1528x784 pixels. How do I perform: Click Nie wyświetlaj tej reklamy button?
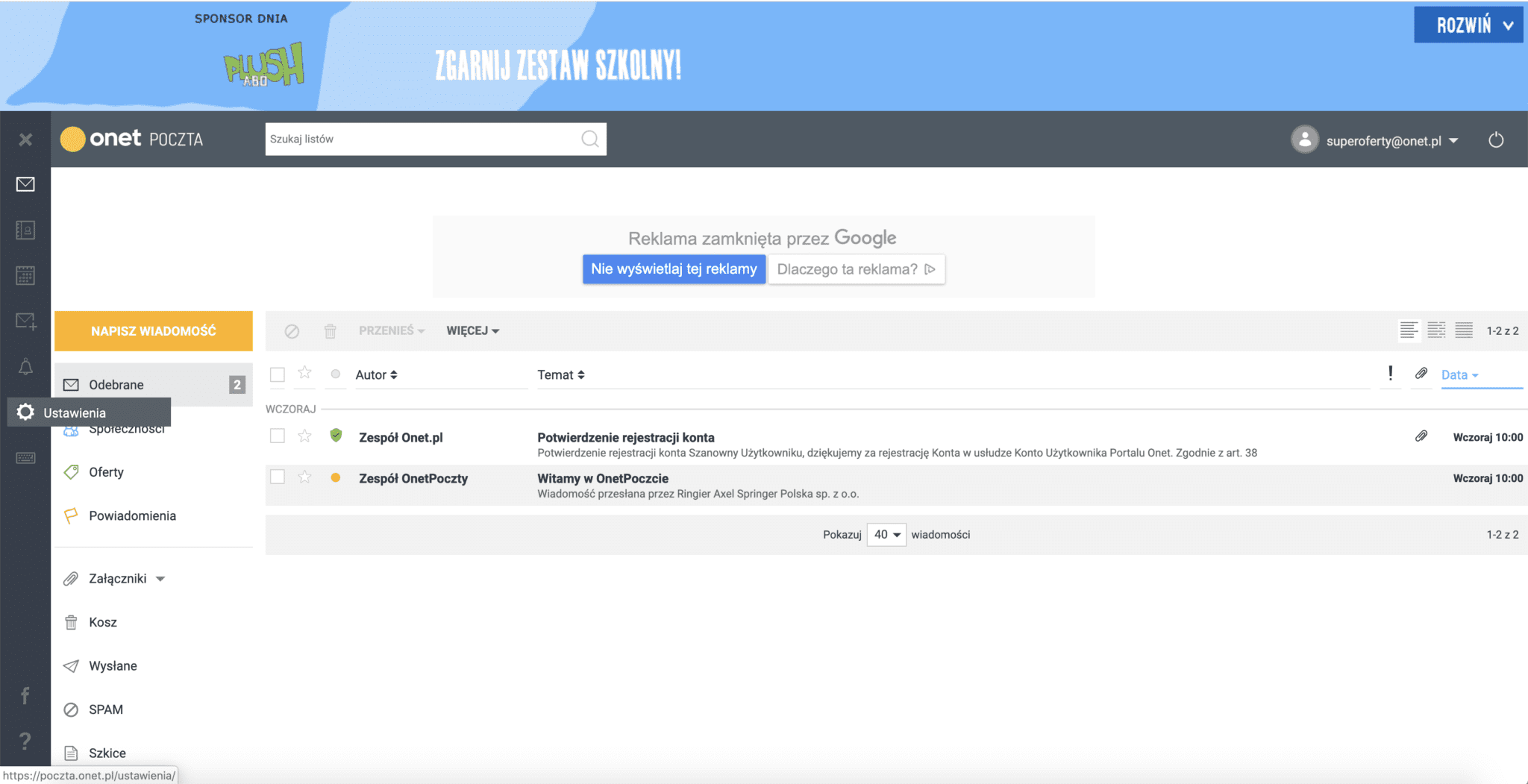(x=674, y=269)
